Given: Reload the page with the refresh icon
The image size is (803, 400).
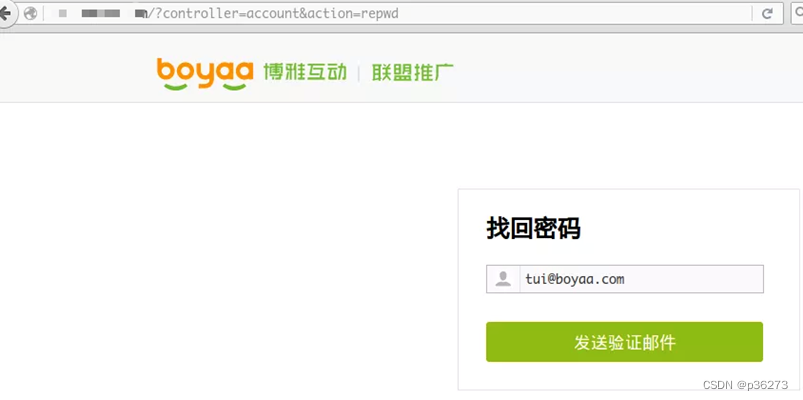Looking at the screenshot, I should 767,14.
